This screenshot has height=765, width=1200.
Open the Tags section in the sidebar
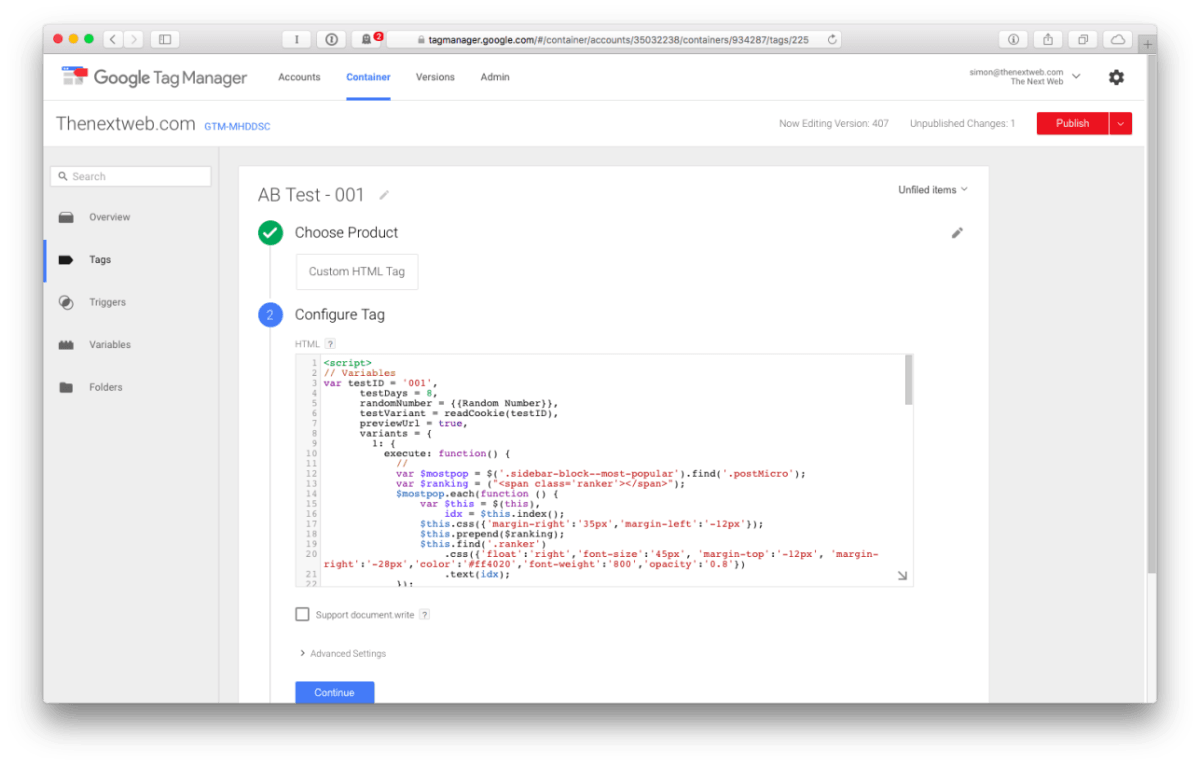click(99, 259)
